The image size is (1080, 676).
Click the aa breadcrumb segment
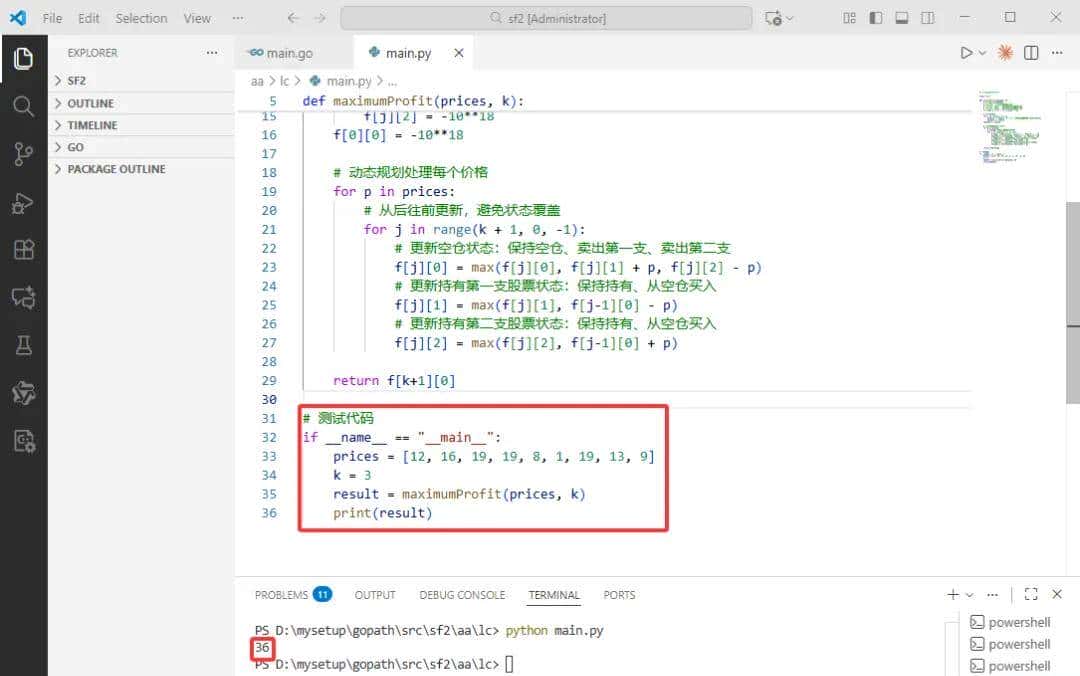[257, 81]
